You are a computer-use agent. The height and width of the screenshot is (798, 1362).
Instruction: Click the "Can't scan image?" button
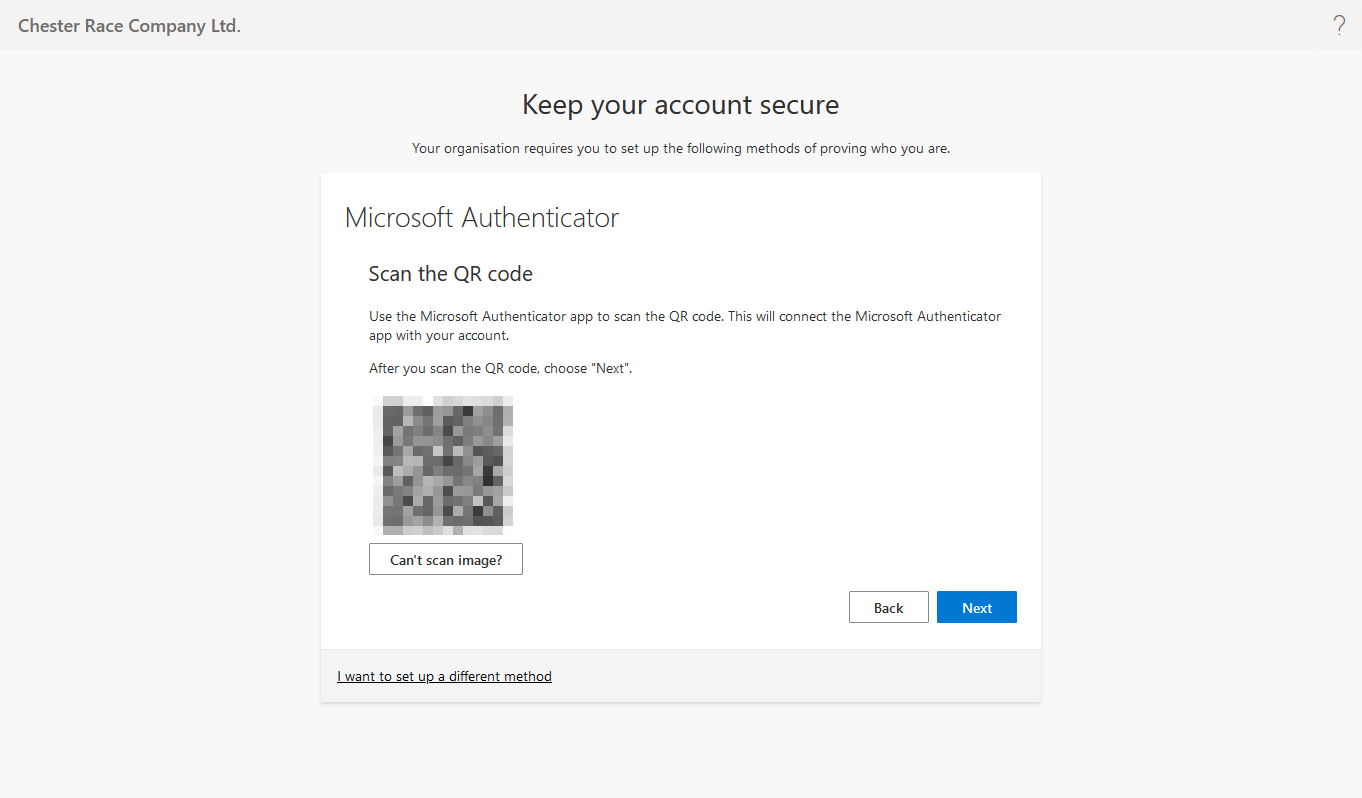point(446,559)
